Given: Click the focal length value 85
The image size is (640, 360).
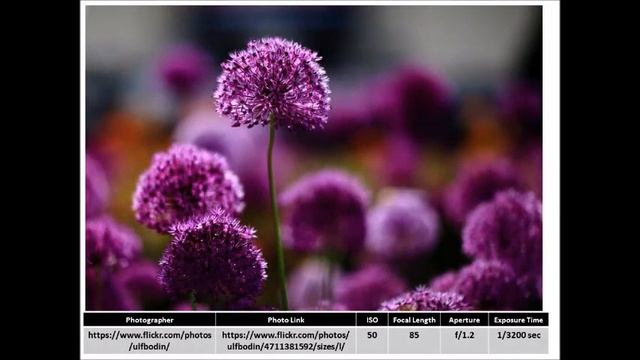Looking at the screenshot, I should [414, 335].
